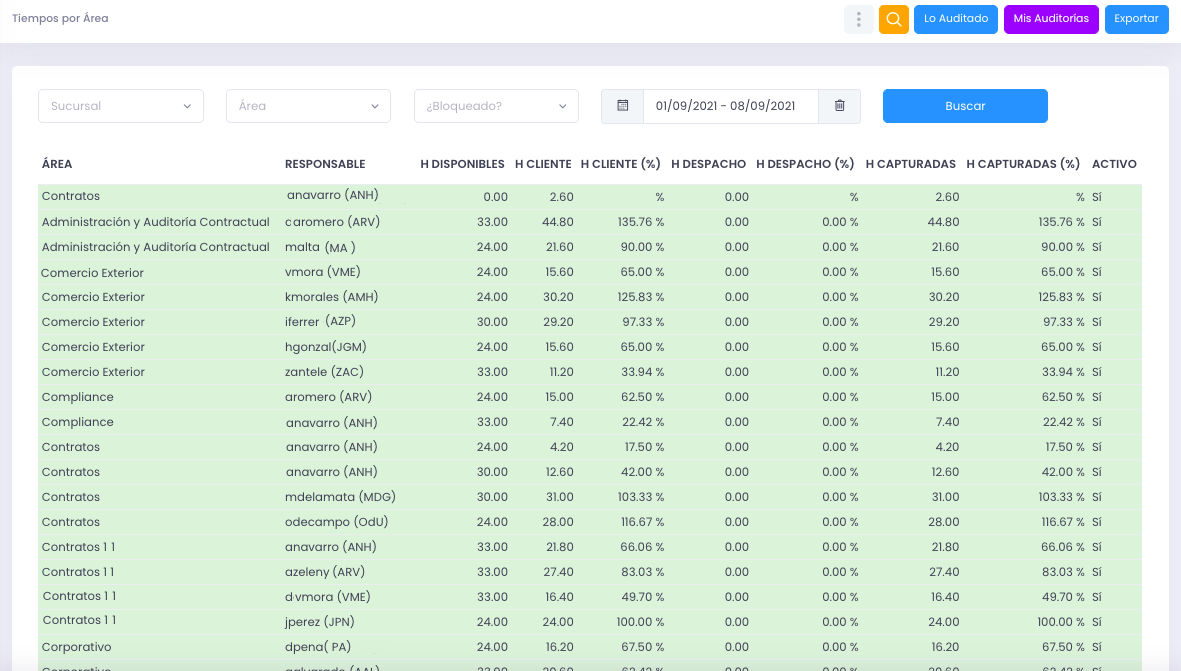This screenshot has width=1181, height=671.
Task: Sort by the ÁREA column header
Action: [x=57, y=164]
